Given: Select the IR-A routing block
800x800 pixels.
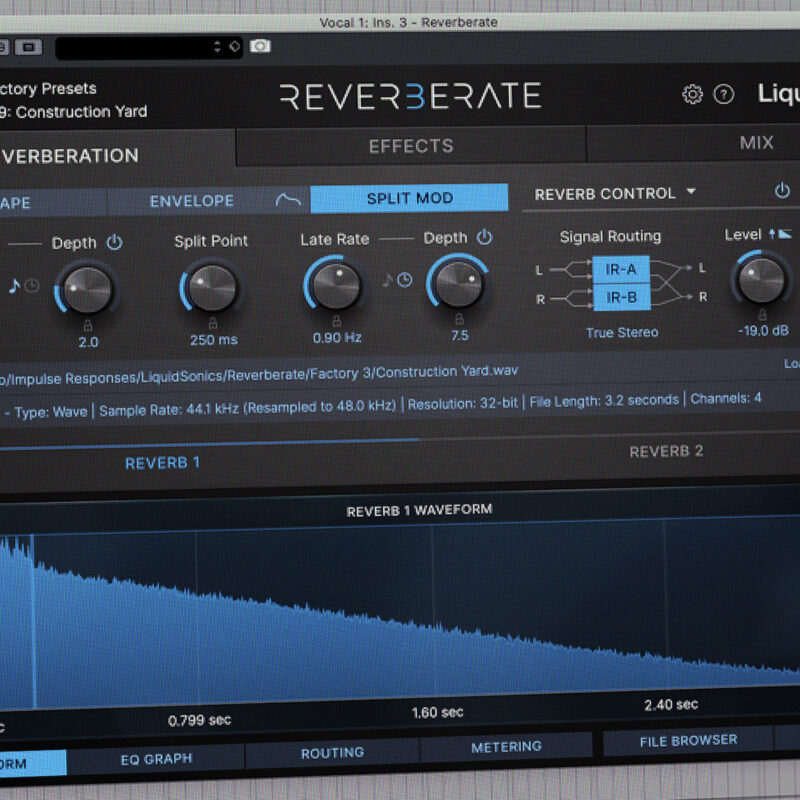Looking at the screenshot, I should [621, 269].
